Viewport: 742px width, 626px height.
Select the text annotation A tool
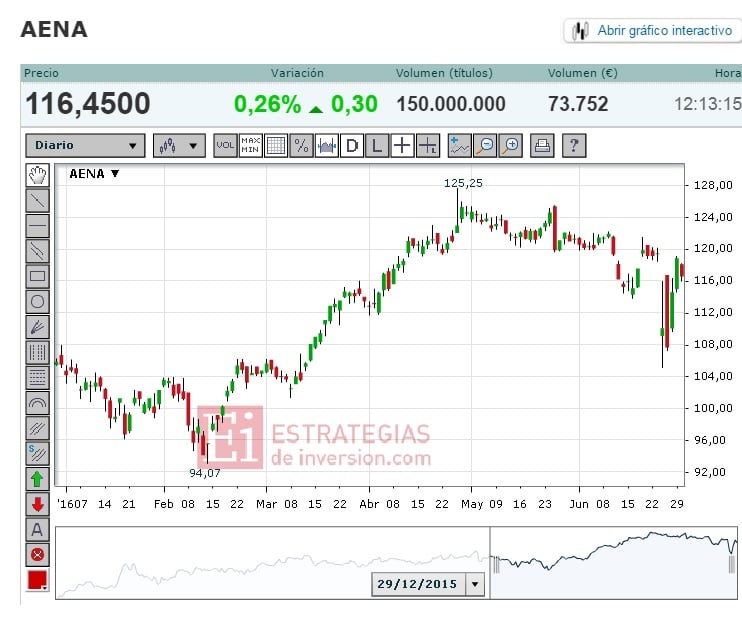click(37, 529)
